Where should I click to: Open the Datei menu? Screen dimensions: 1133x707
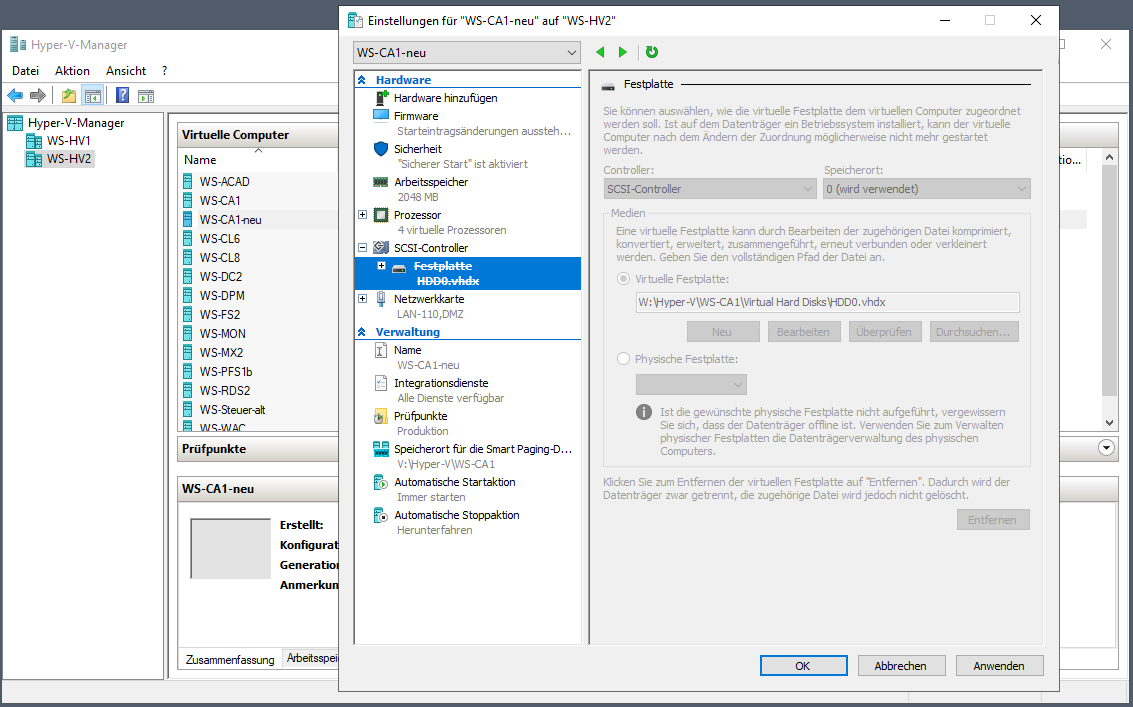pos(25,71)
